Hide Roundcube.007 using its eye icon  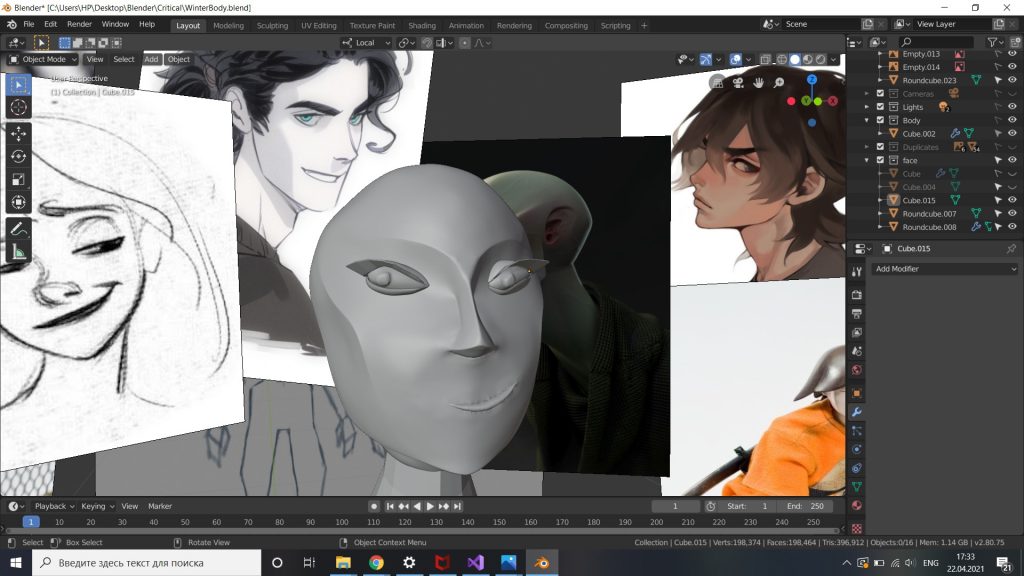(1012, 214)
